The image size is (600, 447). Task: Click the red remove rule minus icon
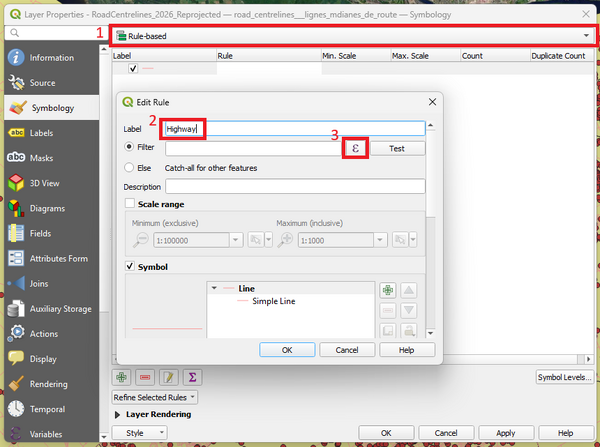click(145, 377)
